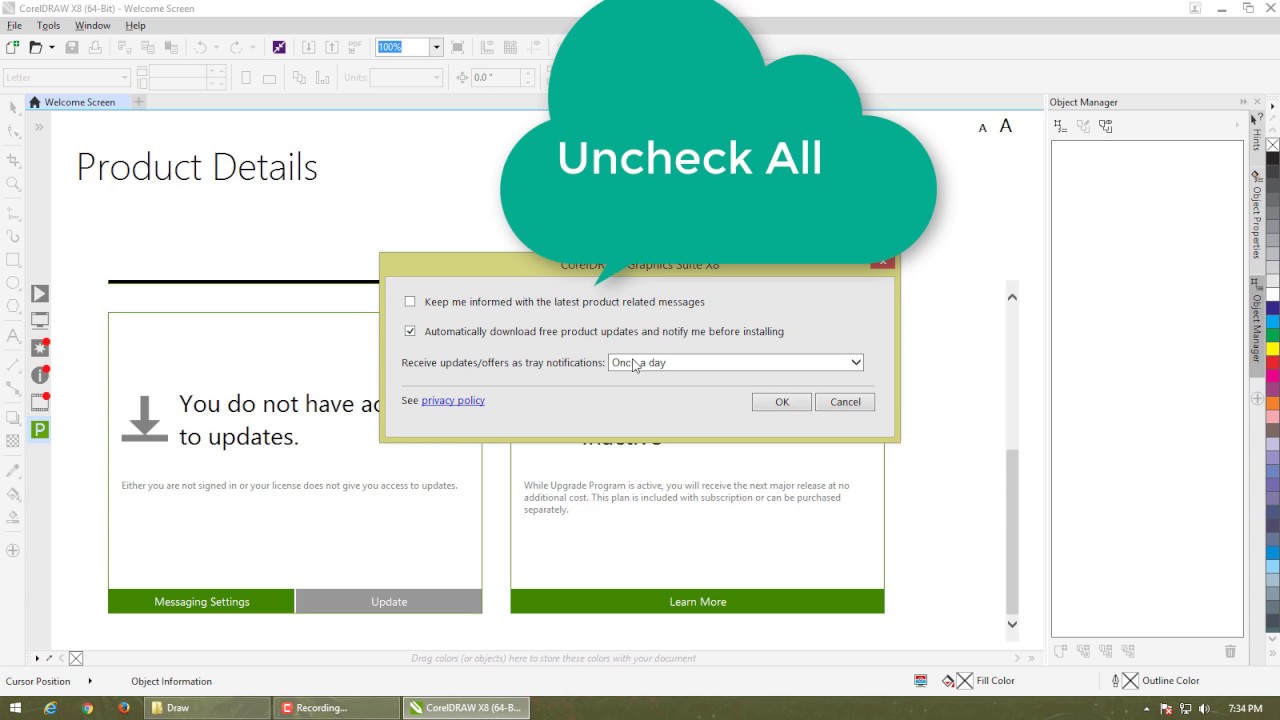Open the Tools menu
This screenshot has height=720, width=1280.
click(x=48, y=25)
